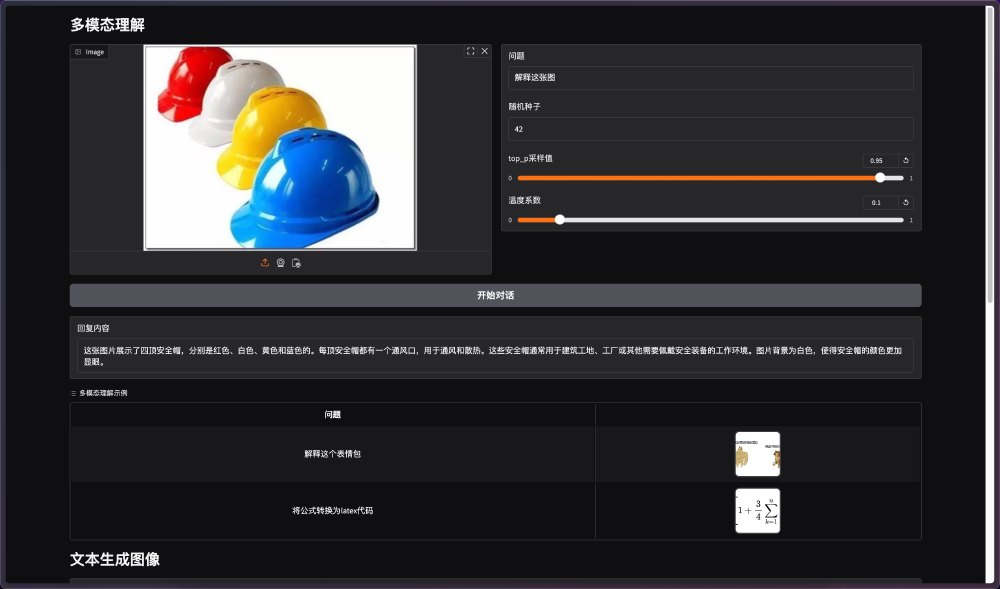Click the reset icon beside the 温度系数 value
This screenshot has width=1000, height=589.
(x=904, y=202)
